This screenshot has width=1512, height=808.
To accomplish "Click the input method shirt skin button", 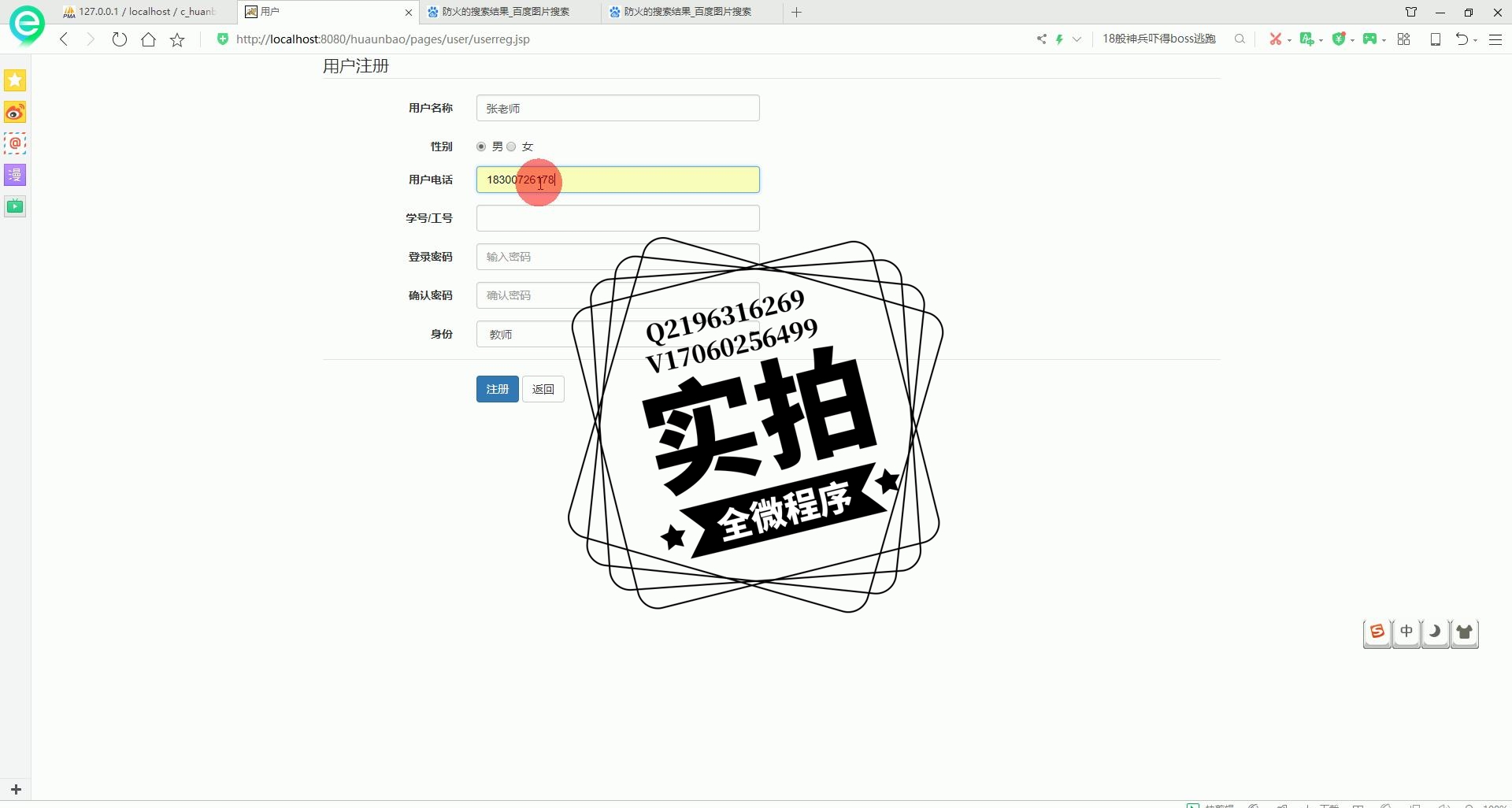I will click(x=1465, y=632).
